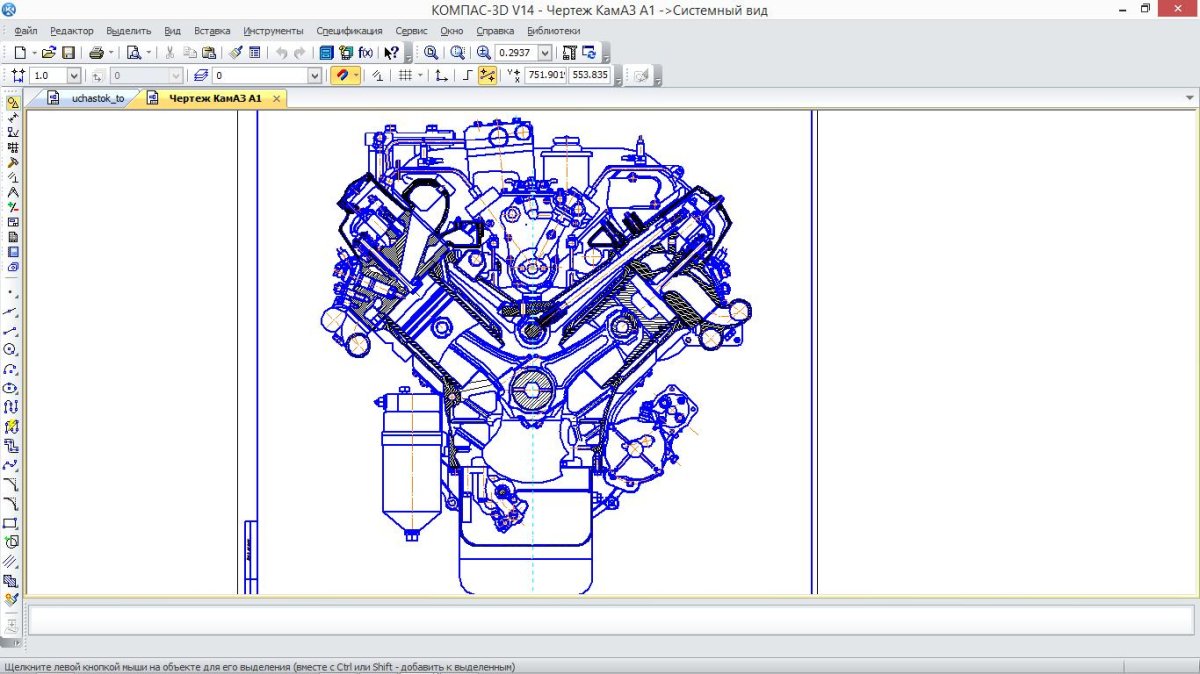
Task: Open the Спецификация menu
Action: pyautogui.click(x=349, y=31)
